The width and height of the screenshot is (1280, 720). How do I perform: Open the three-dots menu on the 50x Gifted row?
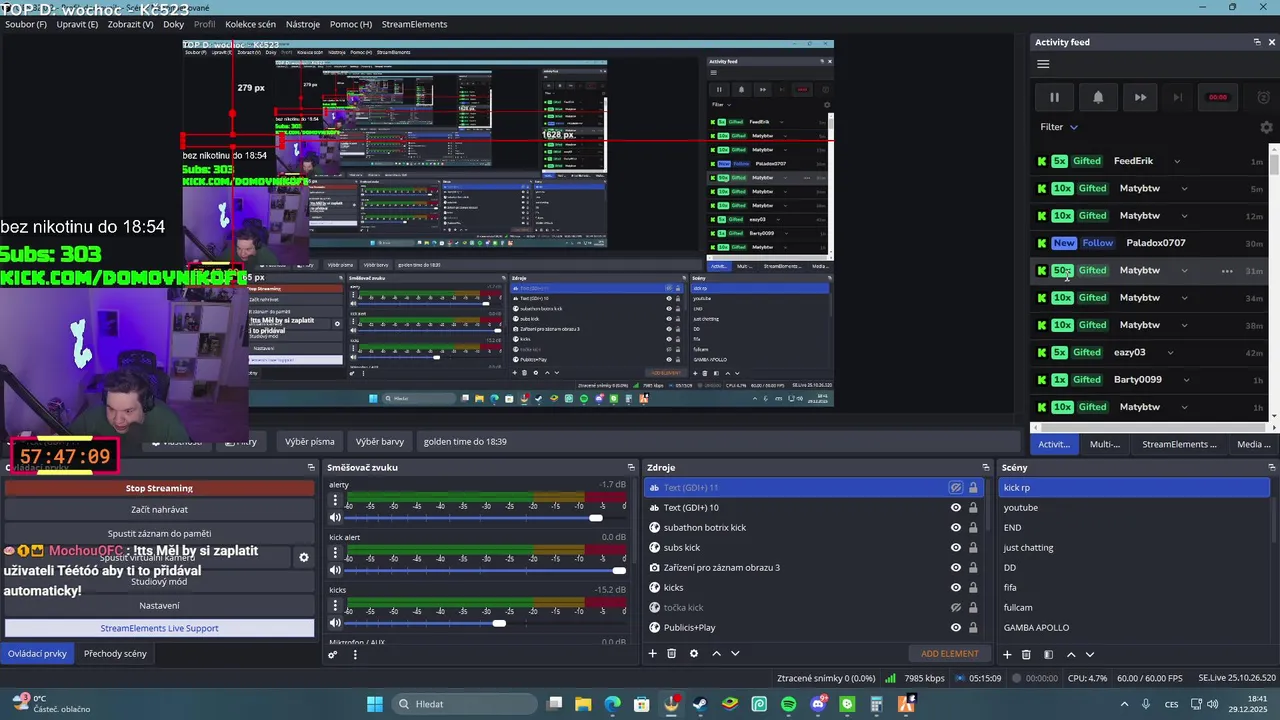coord(1227,271)
